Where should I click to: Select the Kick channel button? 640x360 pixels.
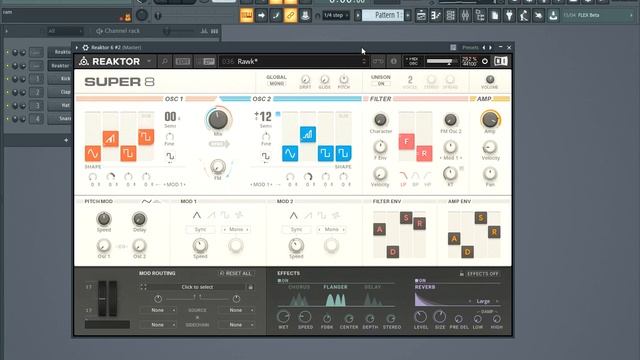tap(60, 78)
